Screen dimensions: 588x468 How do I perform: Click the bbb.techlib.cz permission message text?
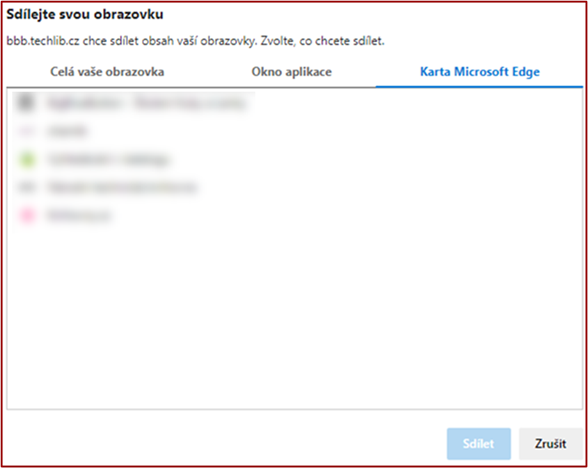pos(195,40)
